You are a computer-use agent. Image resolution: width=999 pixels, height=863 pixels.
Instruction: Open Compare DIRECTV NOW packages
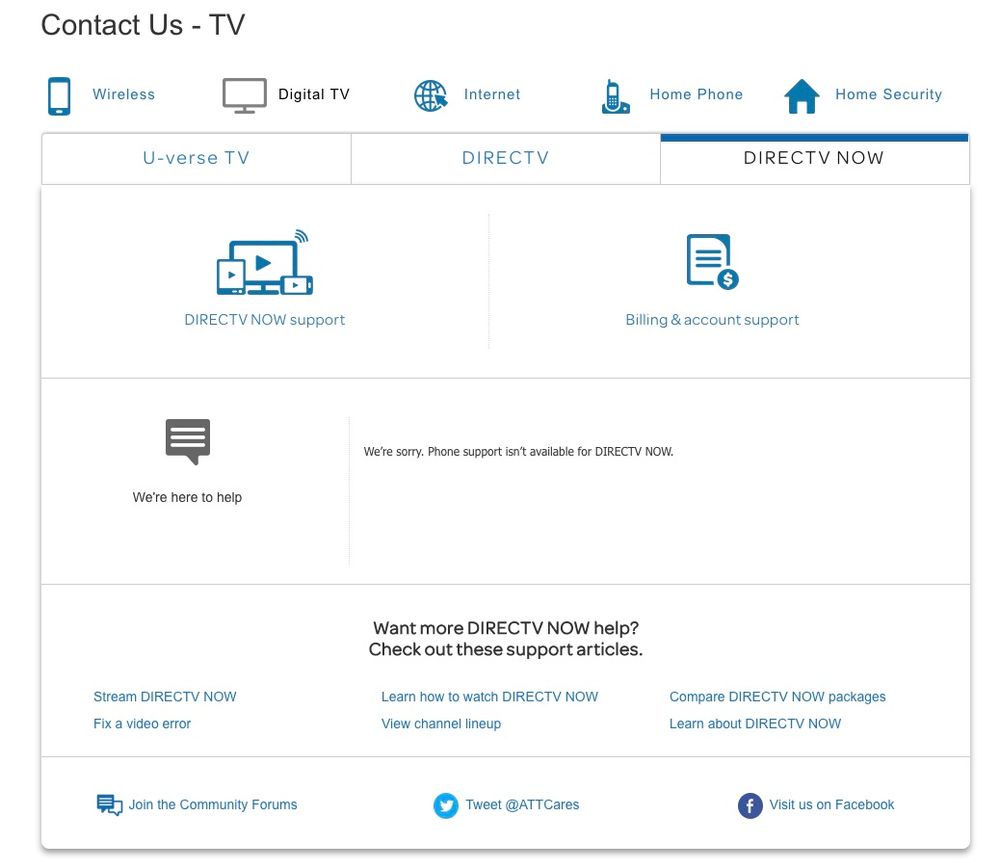coord(778,696)
